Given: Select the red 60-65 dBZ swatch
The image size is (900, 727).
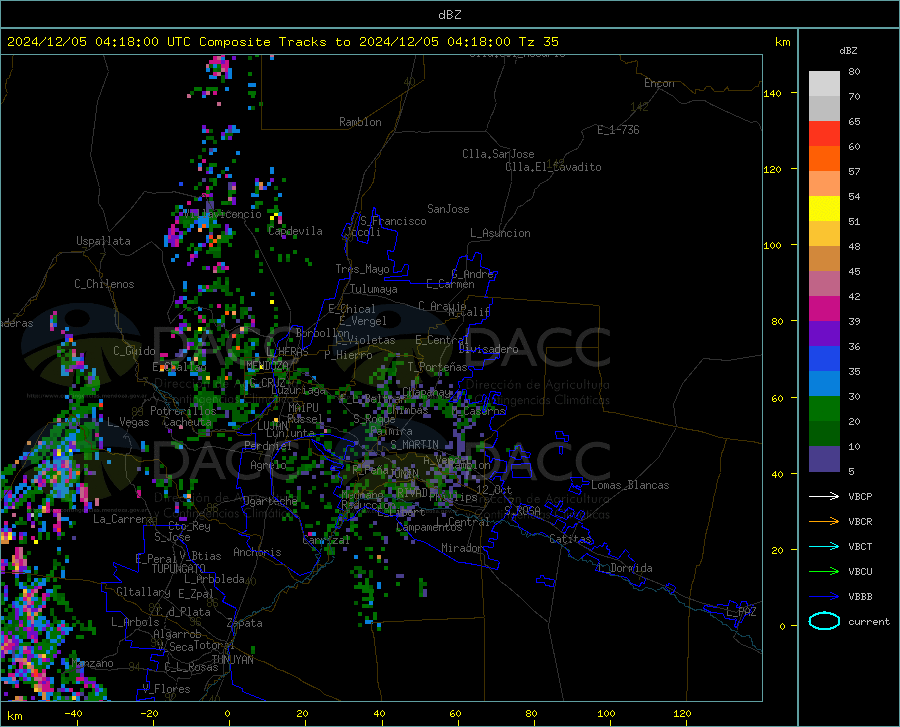Looking at the screenshot, I should coord(824,134).
